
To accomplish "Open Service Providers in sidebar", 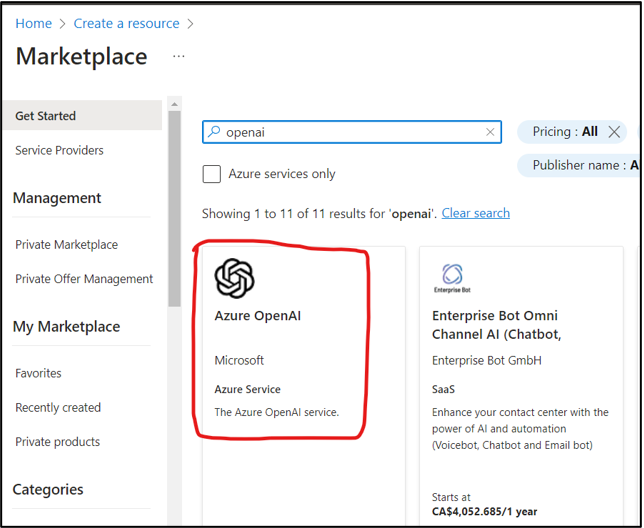I will [x=59, y=150].
